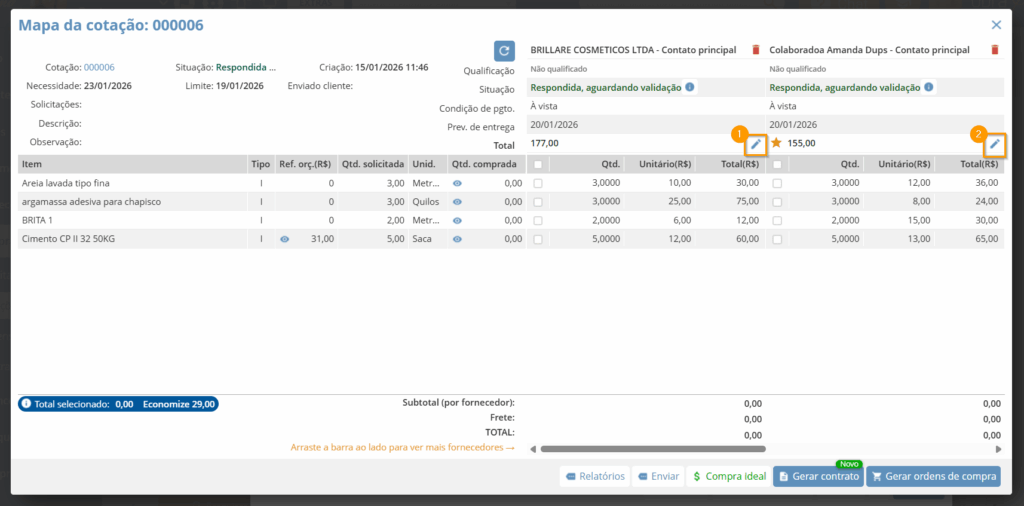The height and width of the screenshot is (506, 1024).
Task: Edit Amanda Dups quote with pencil icon
Action: (x=994, y=144)
